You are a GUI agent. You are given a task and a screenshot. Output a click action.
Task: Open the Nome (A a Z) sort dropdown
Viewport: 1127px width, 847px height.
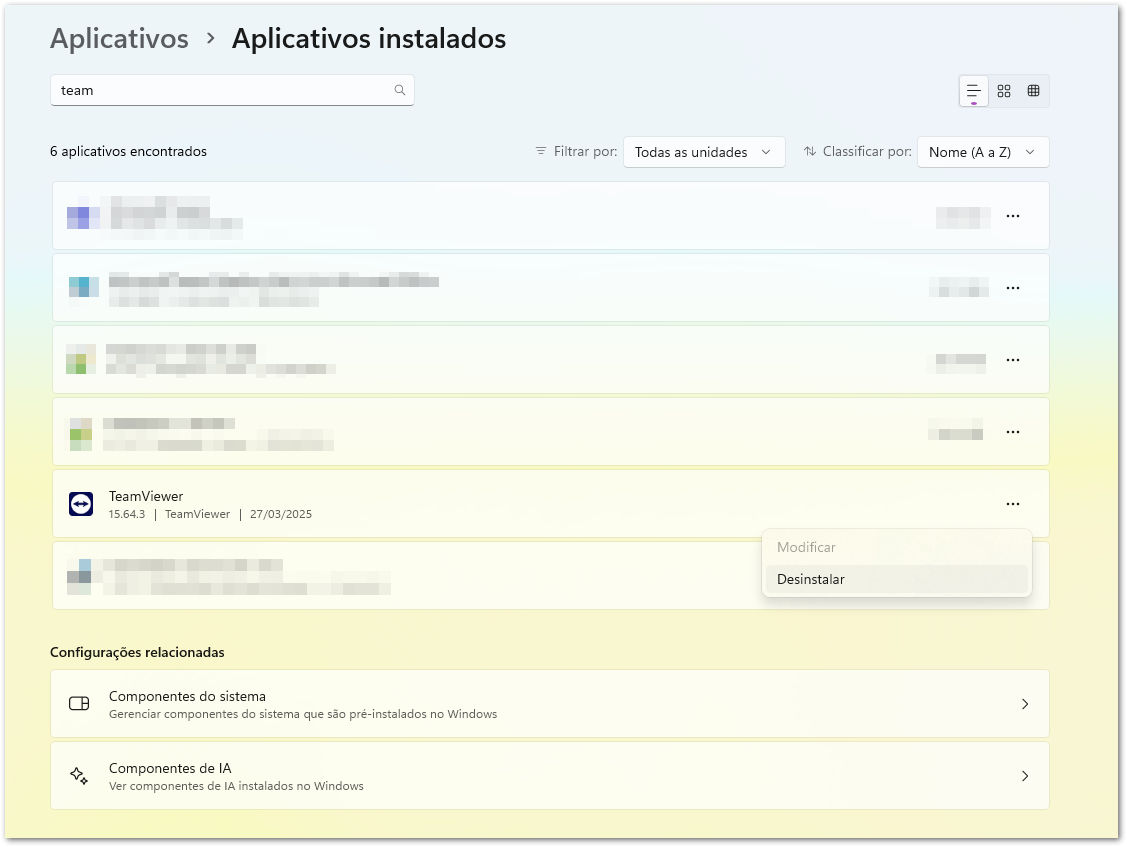pyautogui.click(x=983, y=152)
